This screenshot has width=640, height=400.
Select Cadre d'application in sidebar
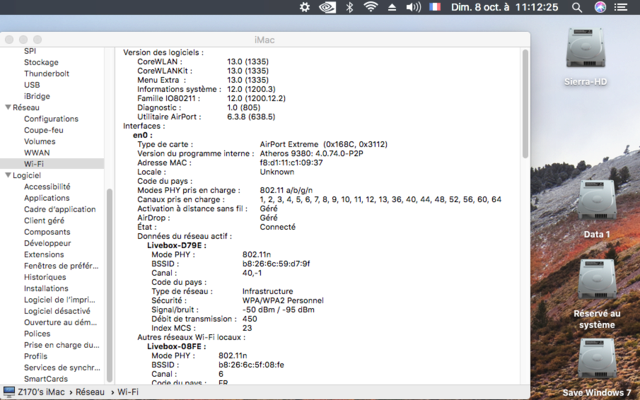60,209
